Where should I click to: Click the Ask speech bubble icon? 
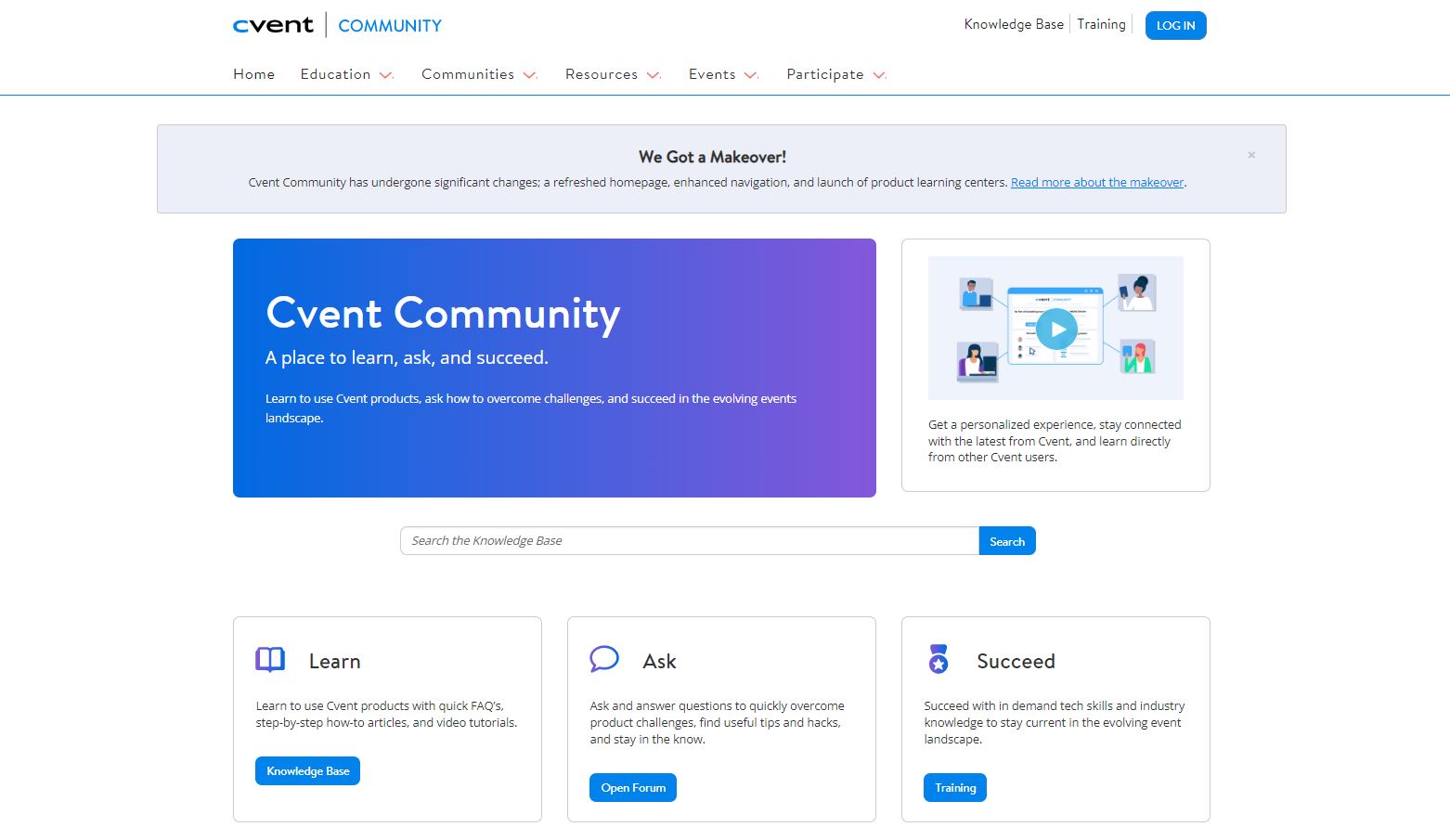(x=604, y=659)
